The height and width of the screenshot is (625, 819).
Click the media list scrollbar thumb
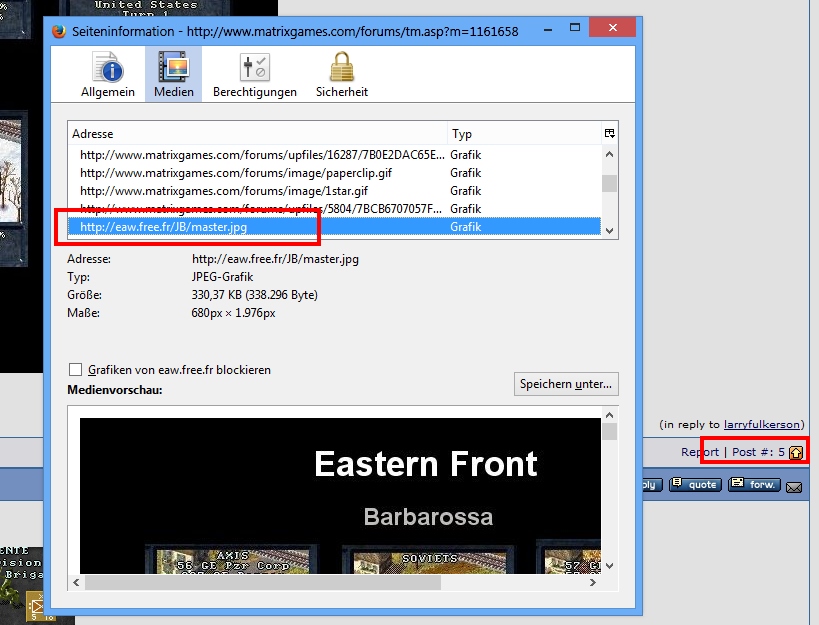tap(609, 184)
